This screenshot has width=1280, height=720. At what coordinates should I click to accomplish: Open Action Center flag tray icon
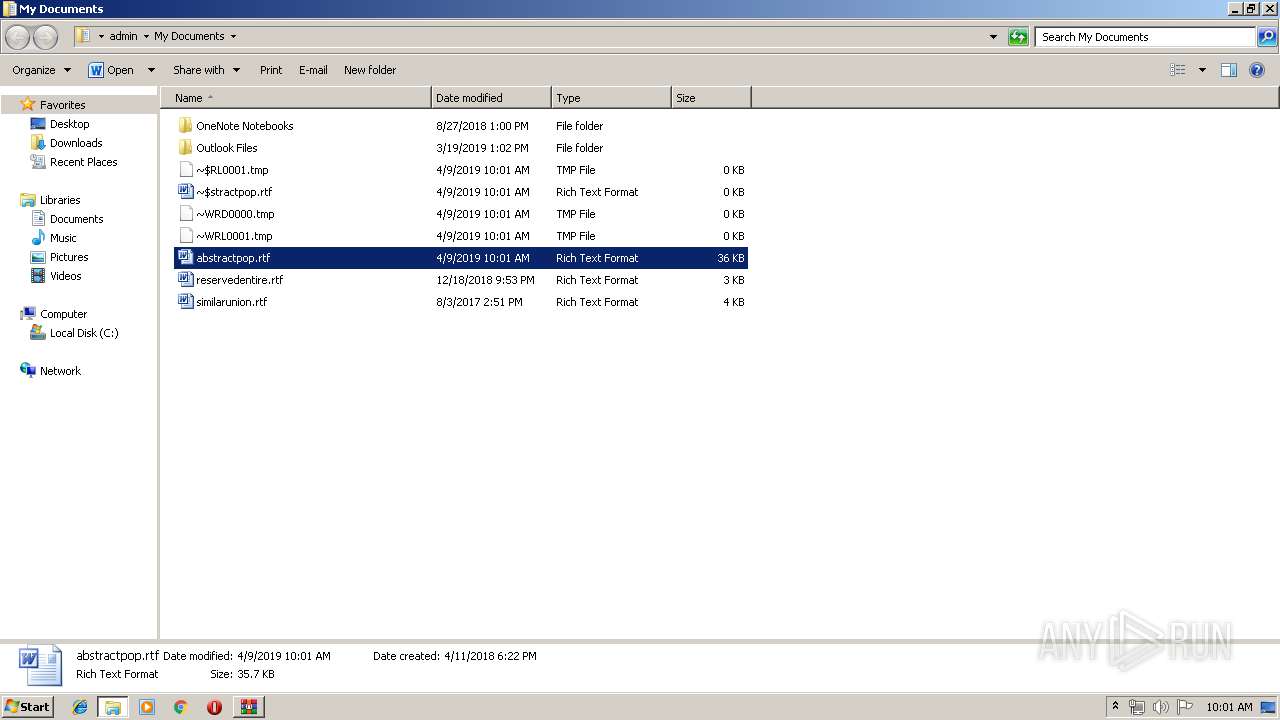click(1184, 707)
